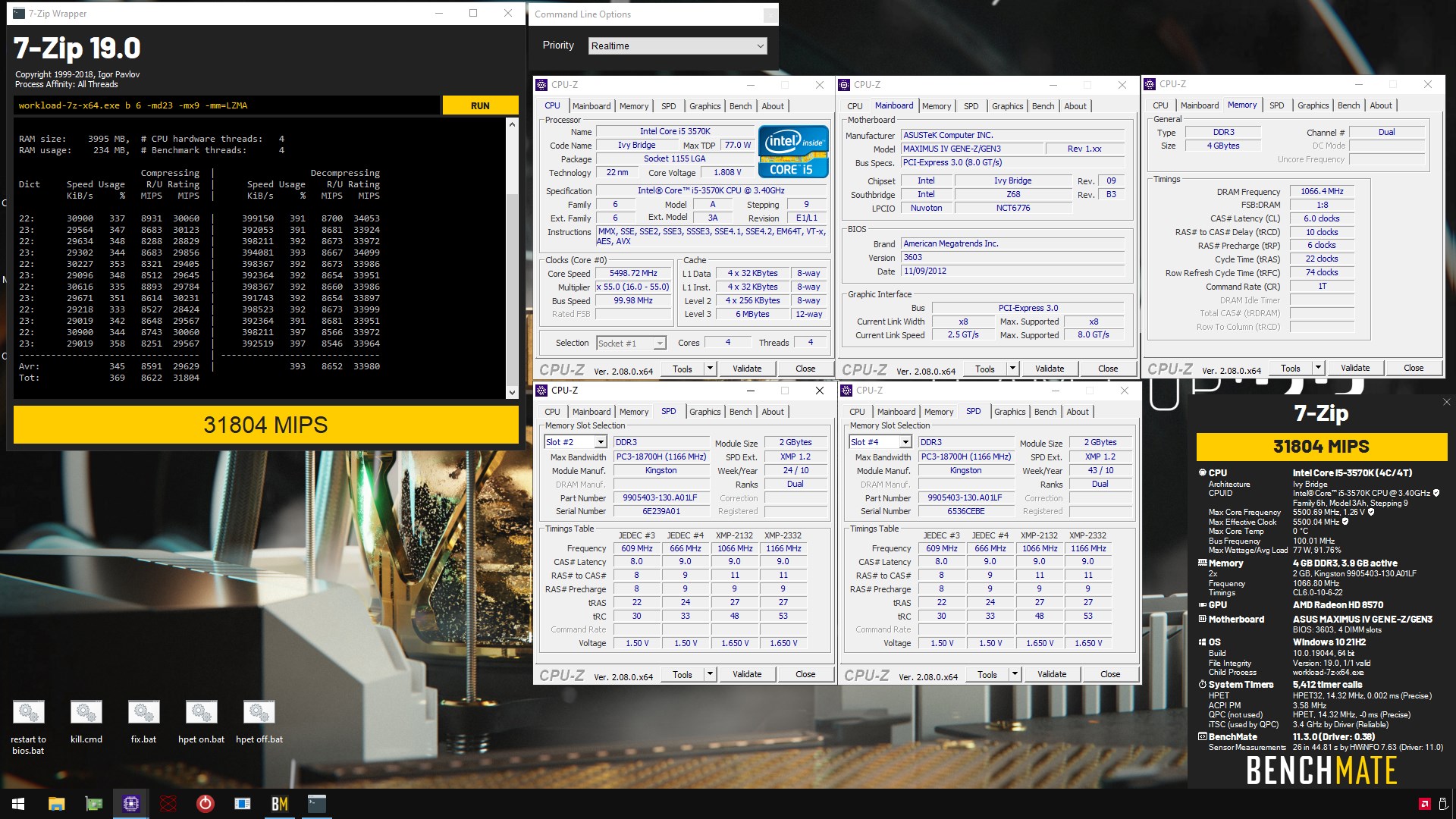Click the 7-Zip command line input field
The width and height of the screenshot is (1456, 819).
[x=227, y=105]
